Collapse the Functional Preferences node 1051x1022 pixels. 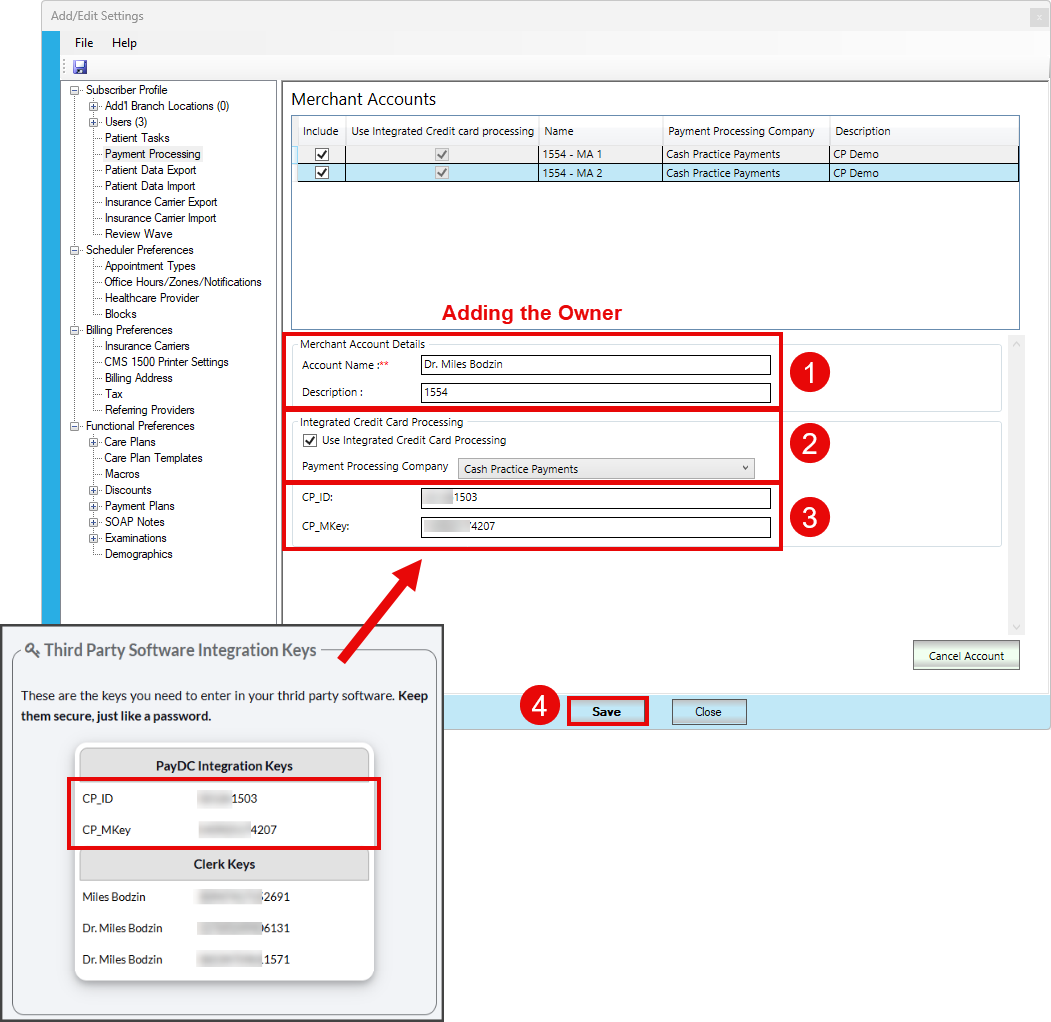point(74,426)
